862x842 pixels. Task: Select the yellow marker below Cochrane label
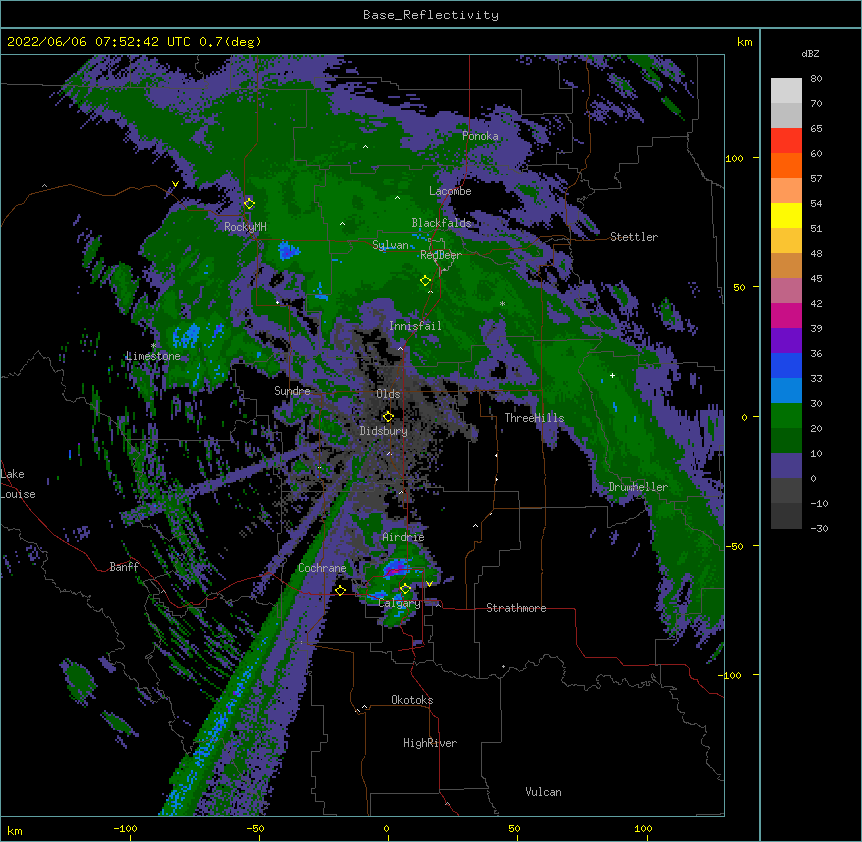pyautogui.click(x=340, y=590)
